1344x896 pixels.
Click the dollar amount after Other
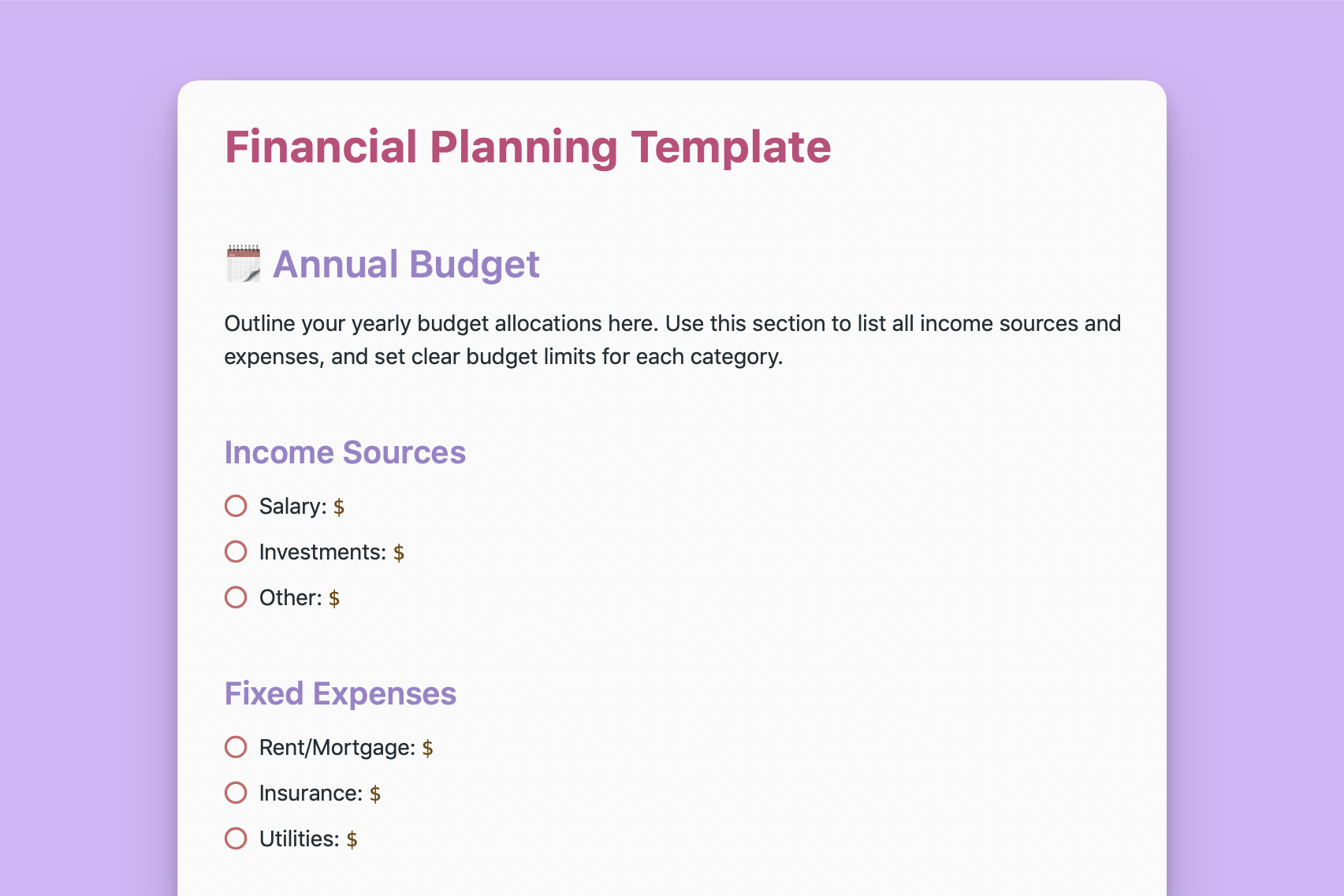334,598
